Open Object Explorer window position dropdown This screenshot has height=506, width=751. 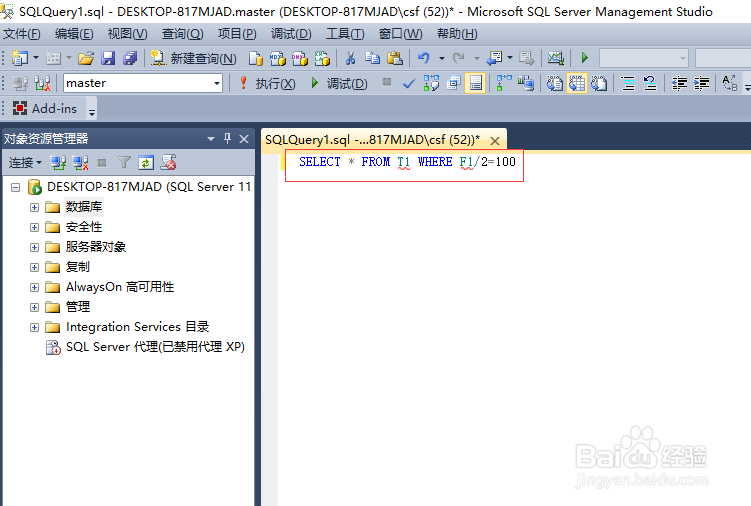pyautogui.click(x=211, y=139)
